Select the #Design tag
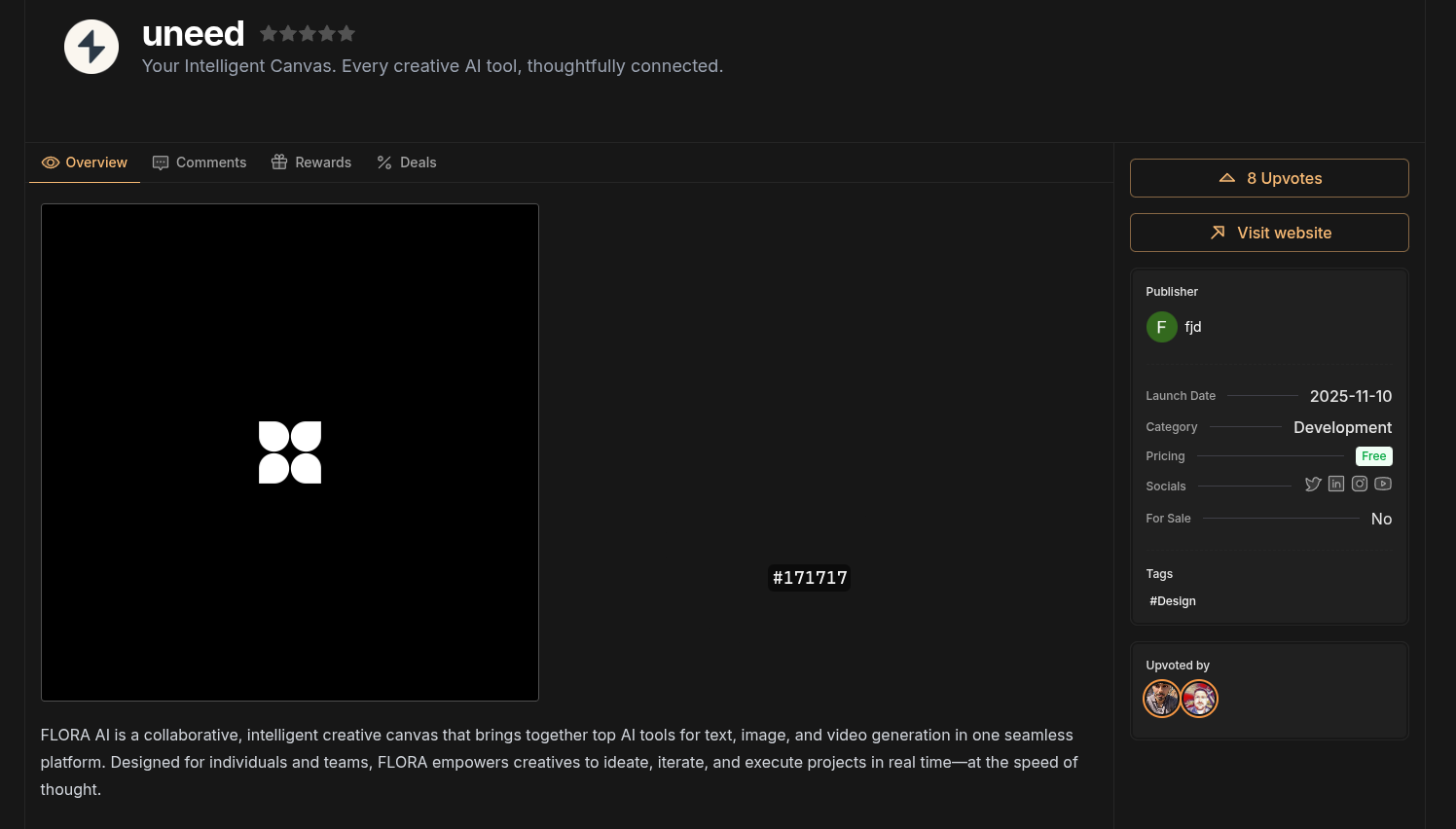Image resolution: width=1456 pixels, height=829 pixels. click(1173, 601)
